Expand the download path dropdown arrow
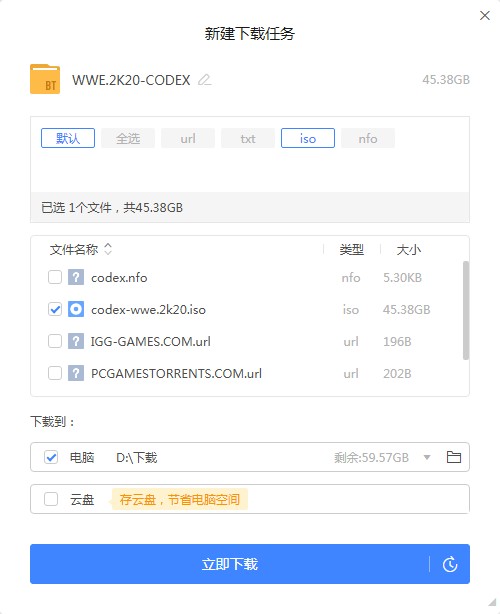500x614 pixels. (427, 457)
